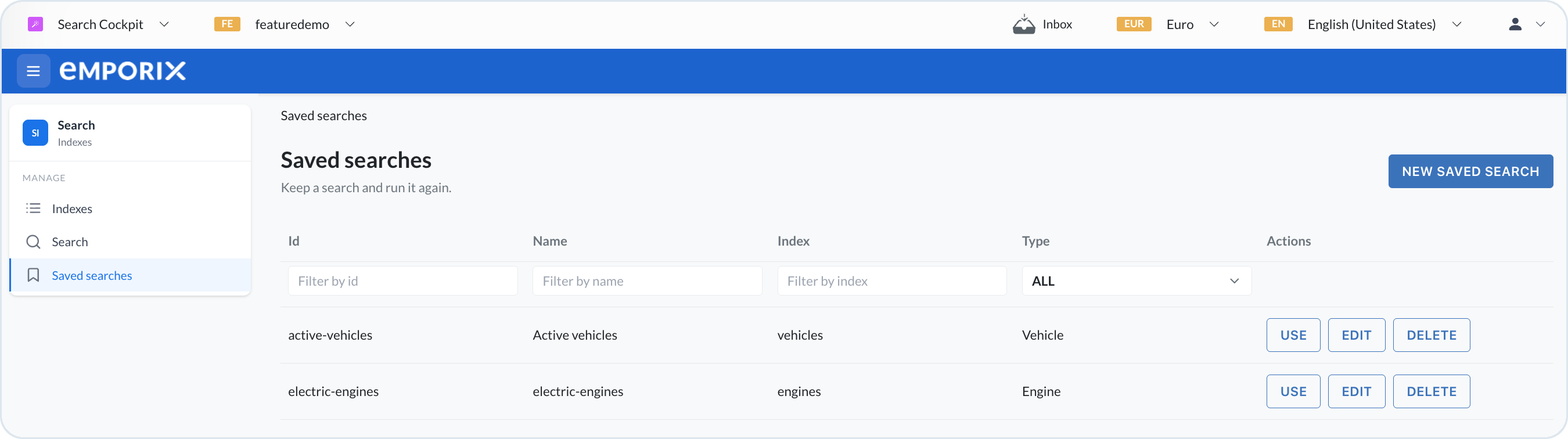Open the English (United States) language dropdown
1568x439 pixels.
click(1456, 24)
